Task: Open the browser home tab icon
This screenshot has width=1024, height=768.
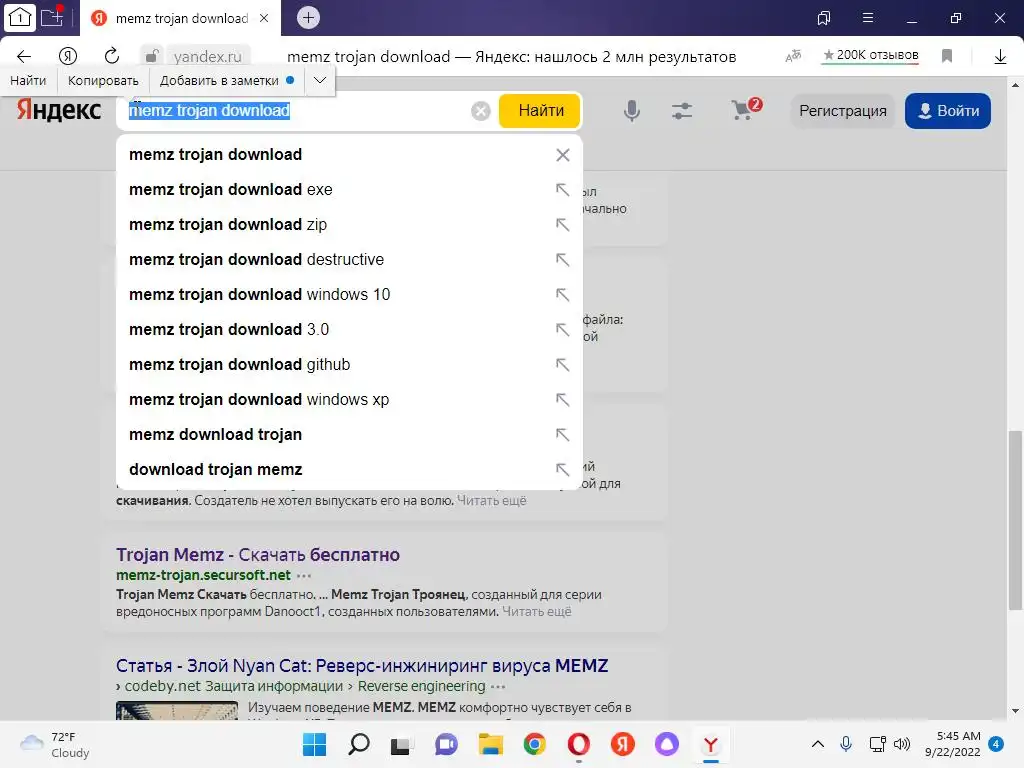Action: [x=19, y=18]
